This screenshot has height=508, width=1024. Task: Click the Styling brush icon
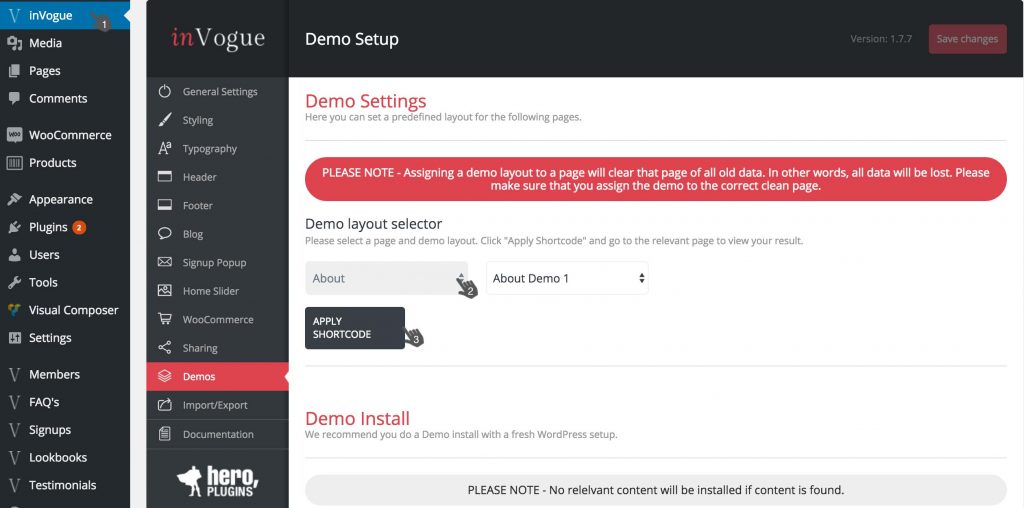tap(165, 120)
